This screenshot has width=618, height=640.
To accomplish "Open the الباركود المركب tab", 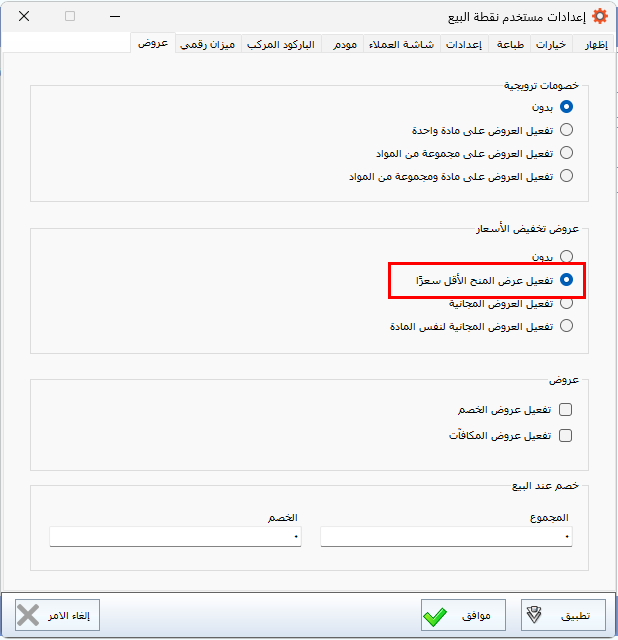I will click(281, 45).
